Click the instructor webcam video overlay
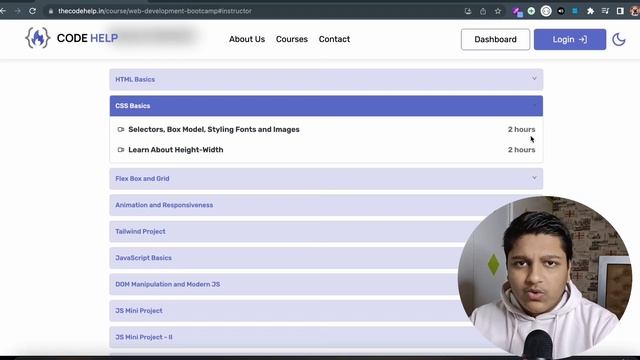 tap(545, 277)
